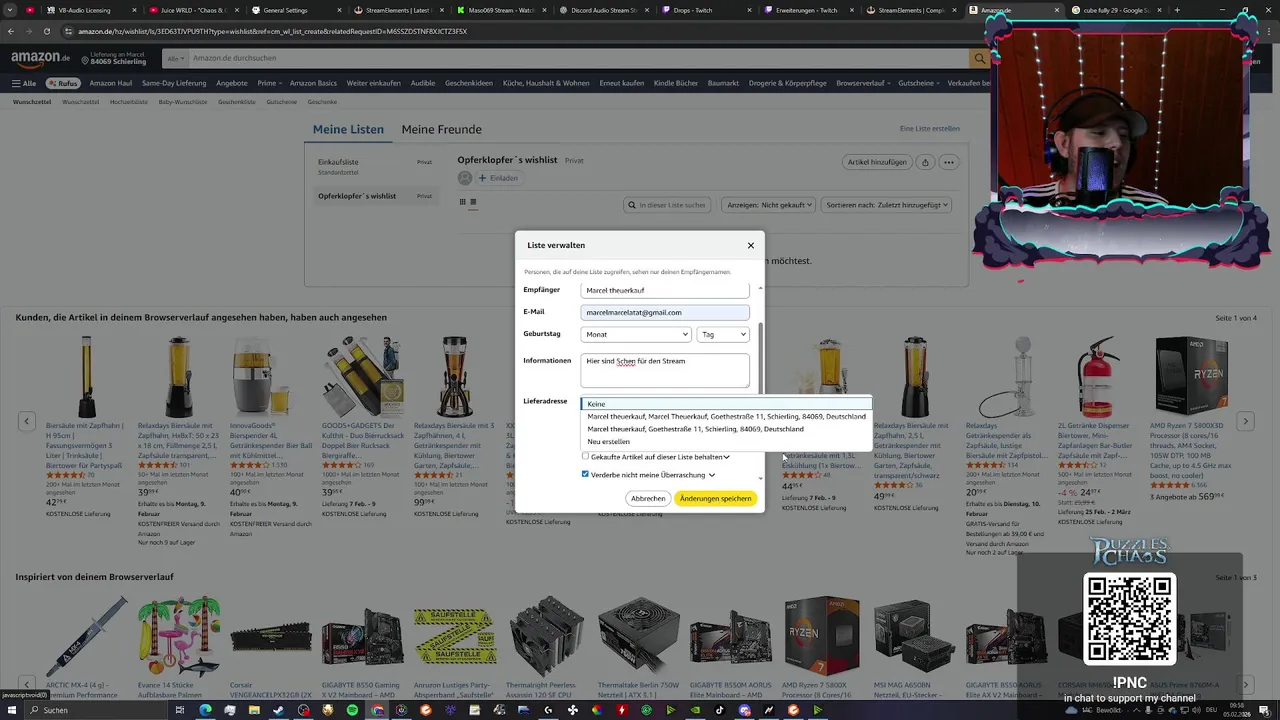1280x720 pixels.
Task: Show previous items in Kunden carousel
Action: point(27,421)
